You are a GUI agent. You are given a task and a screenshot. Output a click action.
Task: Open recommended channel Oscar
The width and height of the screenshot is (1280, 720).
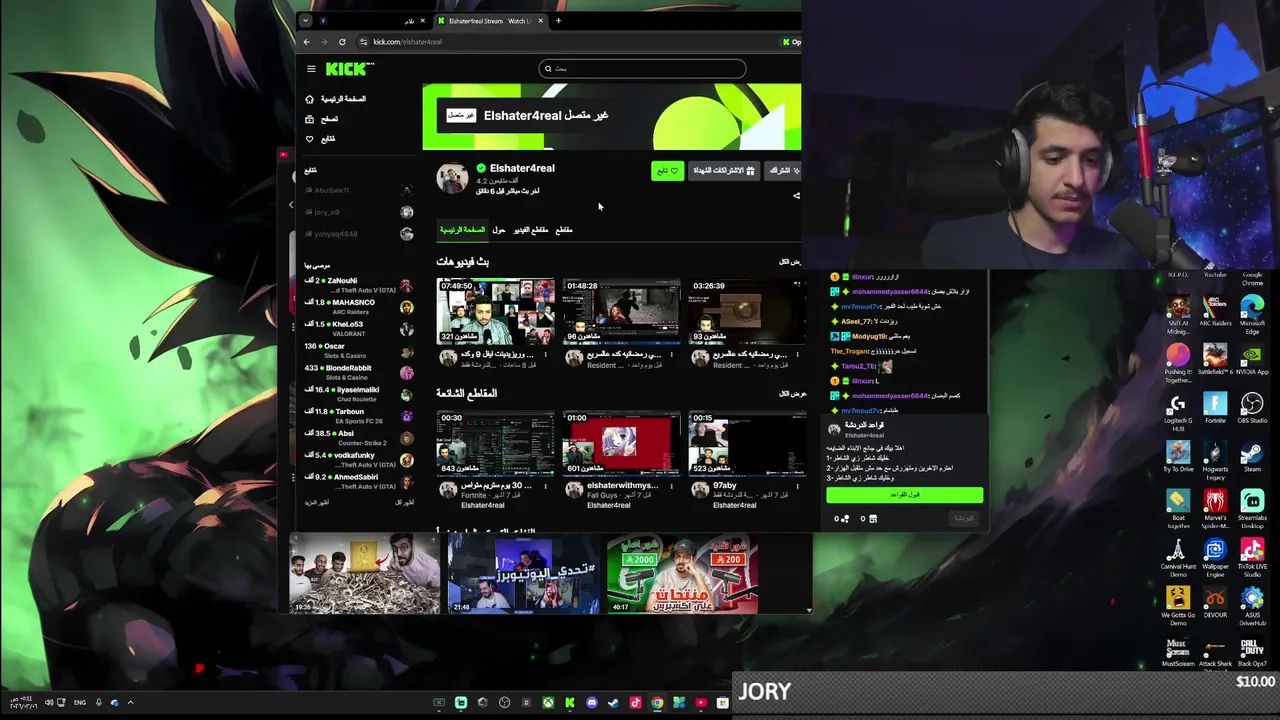(x=358, y=351)
